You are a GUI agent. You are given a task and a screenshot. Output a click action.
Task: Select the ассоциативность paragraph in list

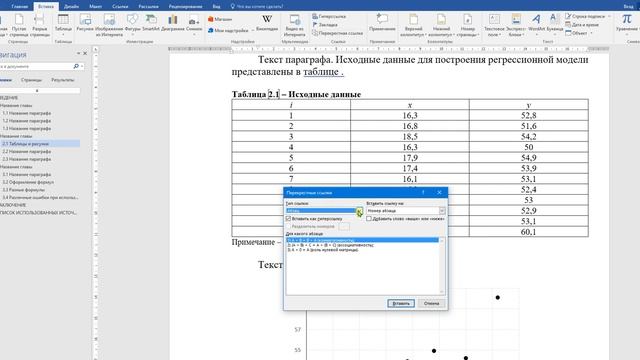click(x=331, y=245)
